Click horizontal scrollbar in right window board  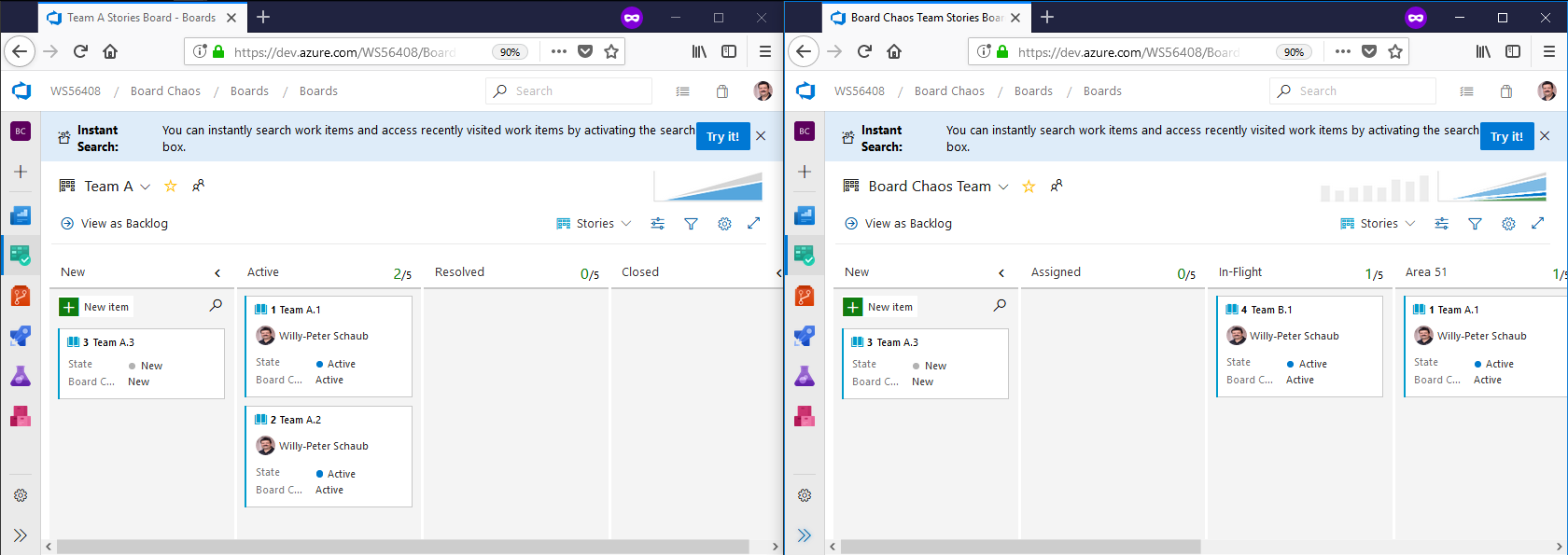tap(1020, 547)
